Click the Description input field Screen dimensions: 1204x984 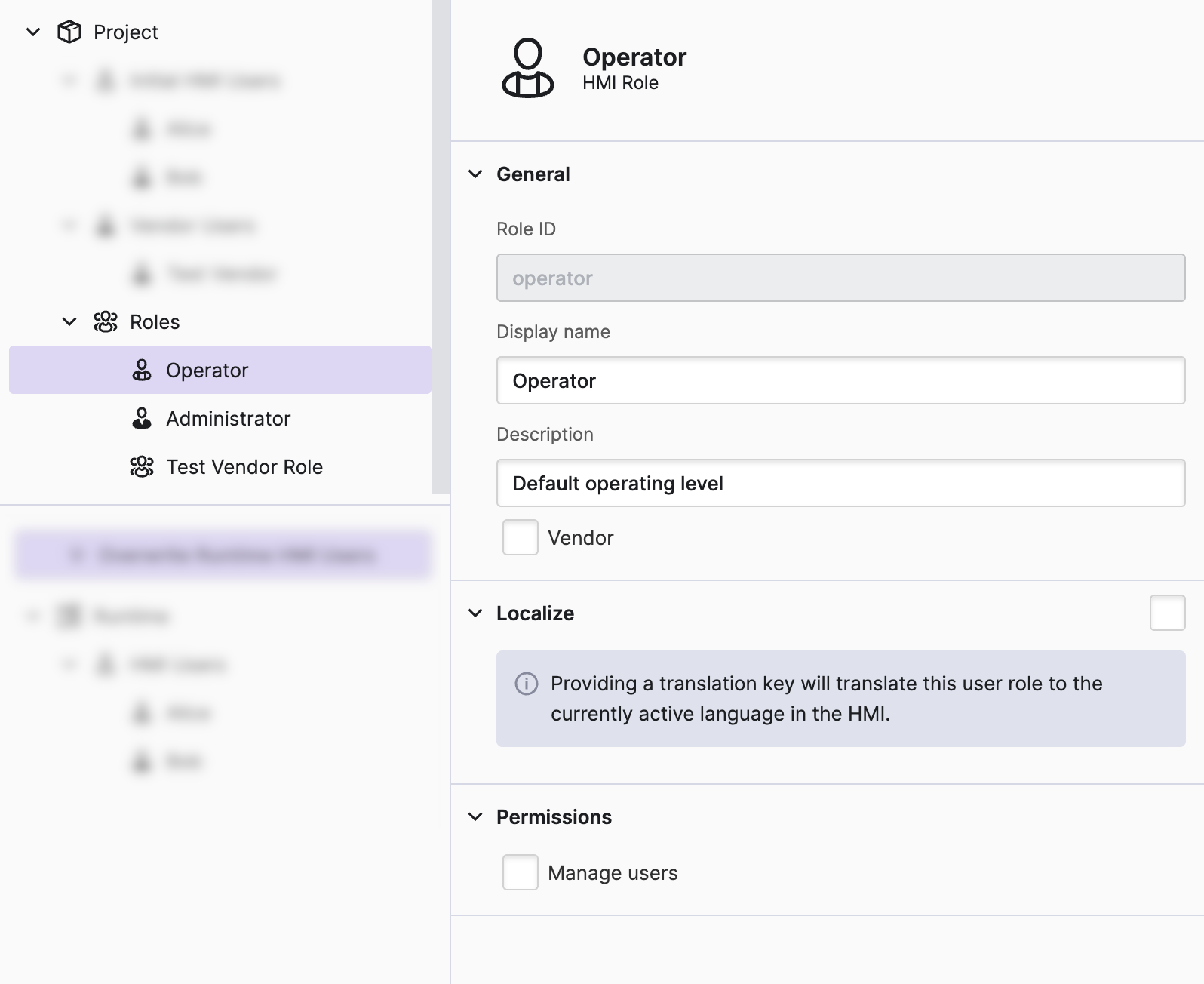841,483
